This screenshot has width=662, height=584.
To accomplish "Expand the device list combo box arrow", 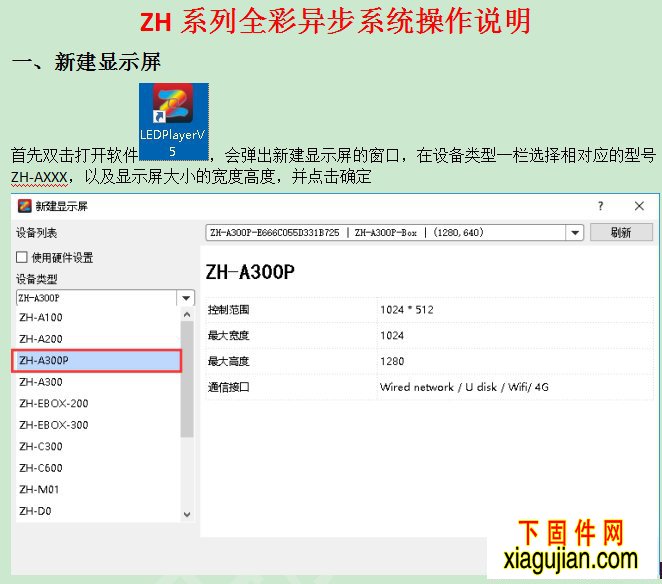I will pos(575,233).
